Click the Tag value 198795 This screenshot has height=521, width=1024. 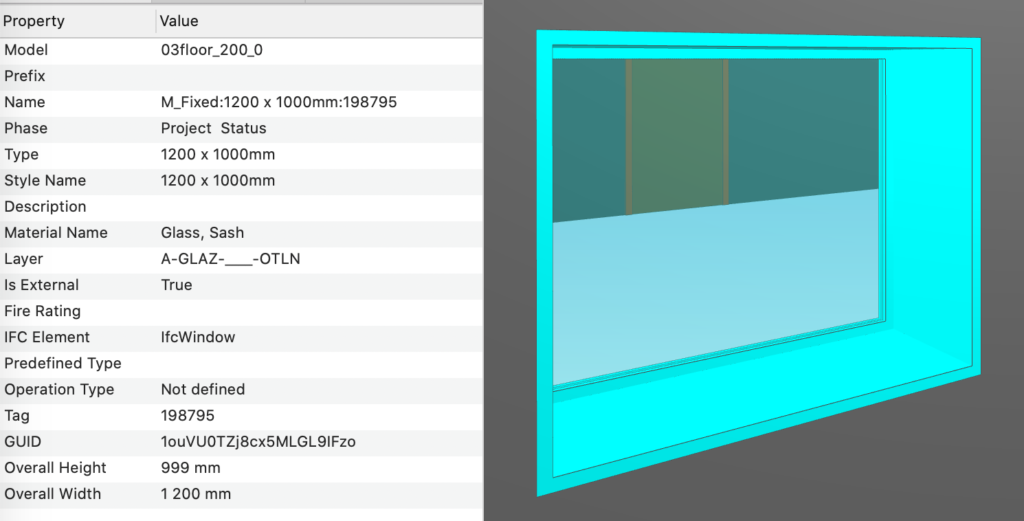(188, 415)
